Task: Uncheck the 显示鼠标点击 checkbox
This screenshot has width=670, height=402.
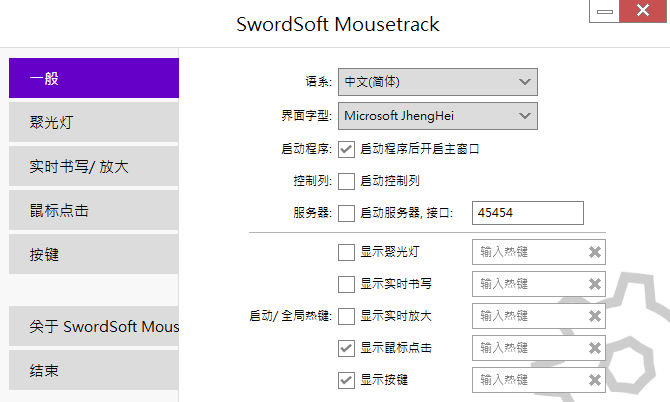Action: (x=347, y=348)
